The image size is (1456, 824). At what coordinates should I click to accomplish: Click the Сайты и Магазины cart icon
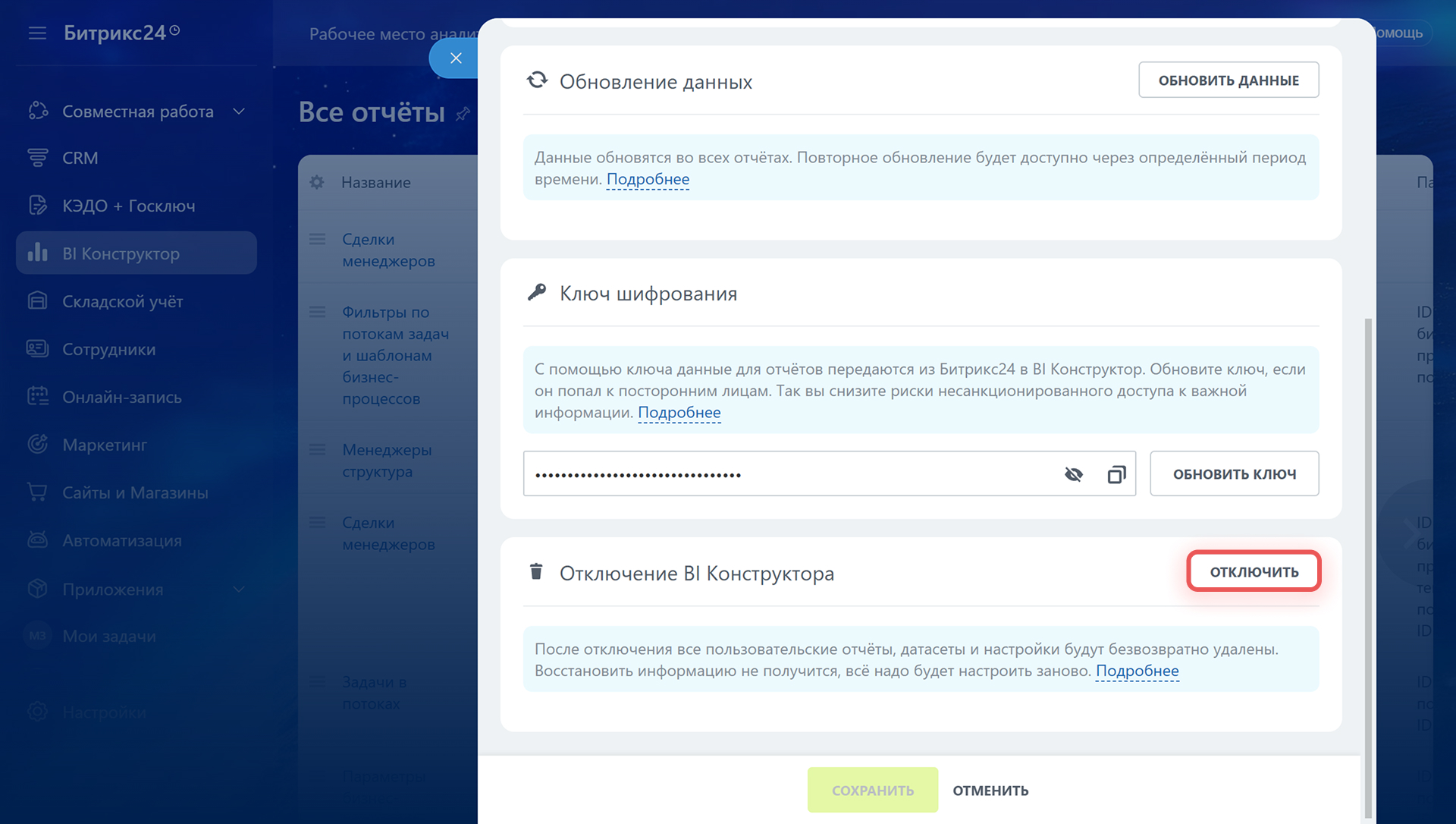click(x=37, y=492)
